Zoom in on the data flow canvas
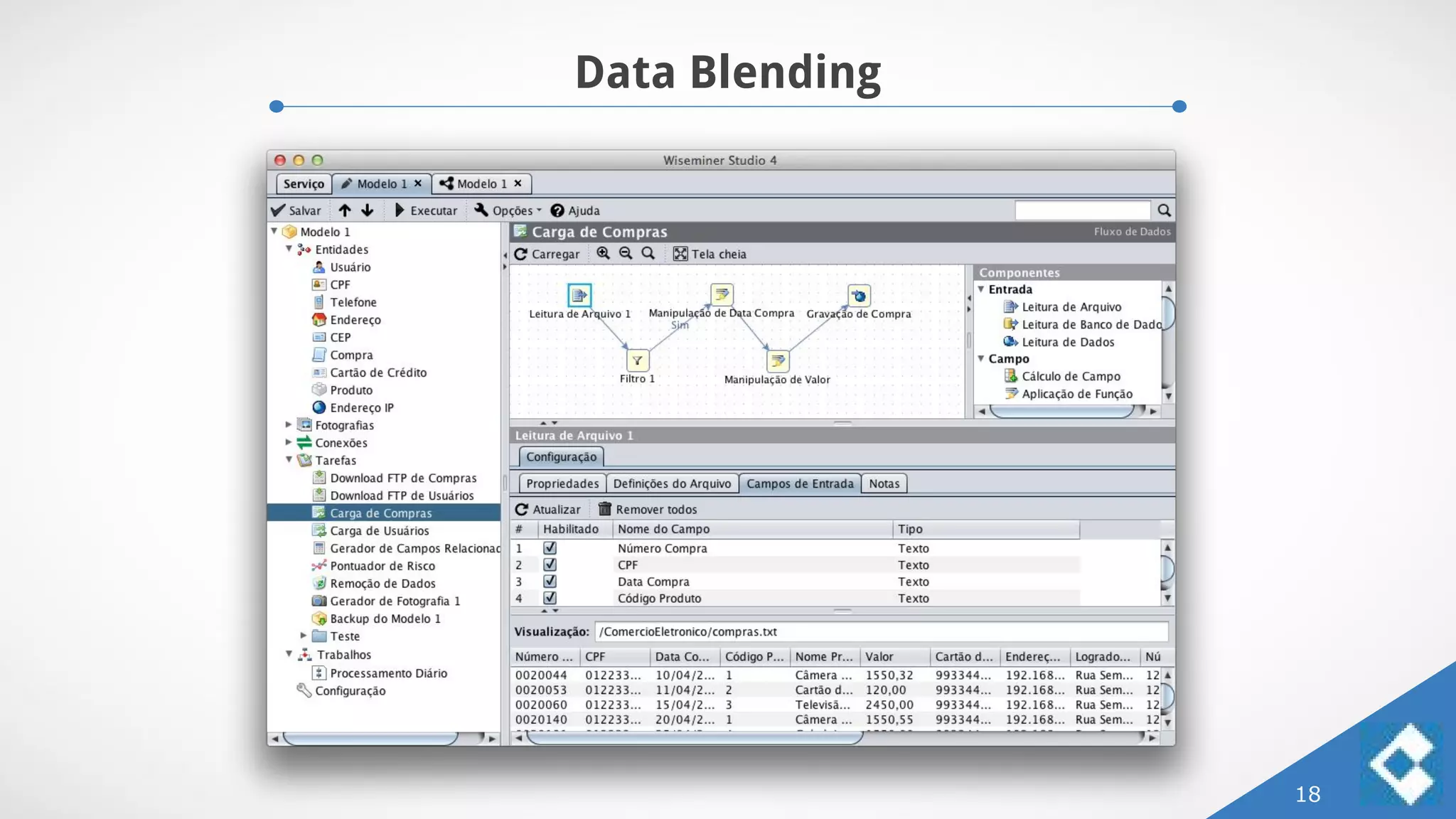The image size is (1456, 819). pos(603,253)
